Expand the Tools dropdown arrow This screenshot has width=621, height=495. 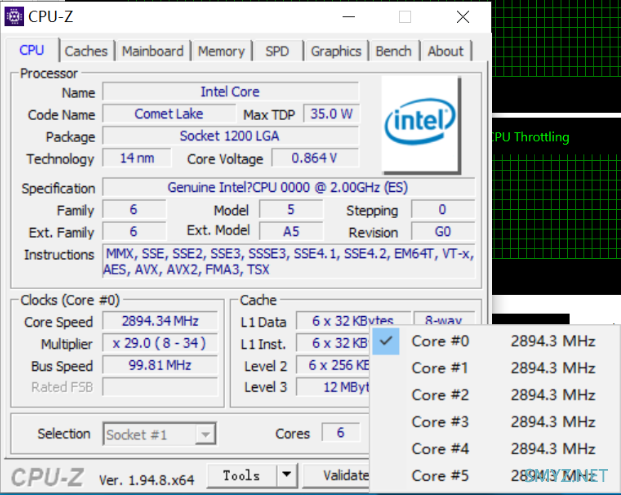[287, 475]
